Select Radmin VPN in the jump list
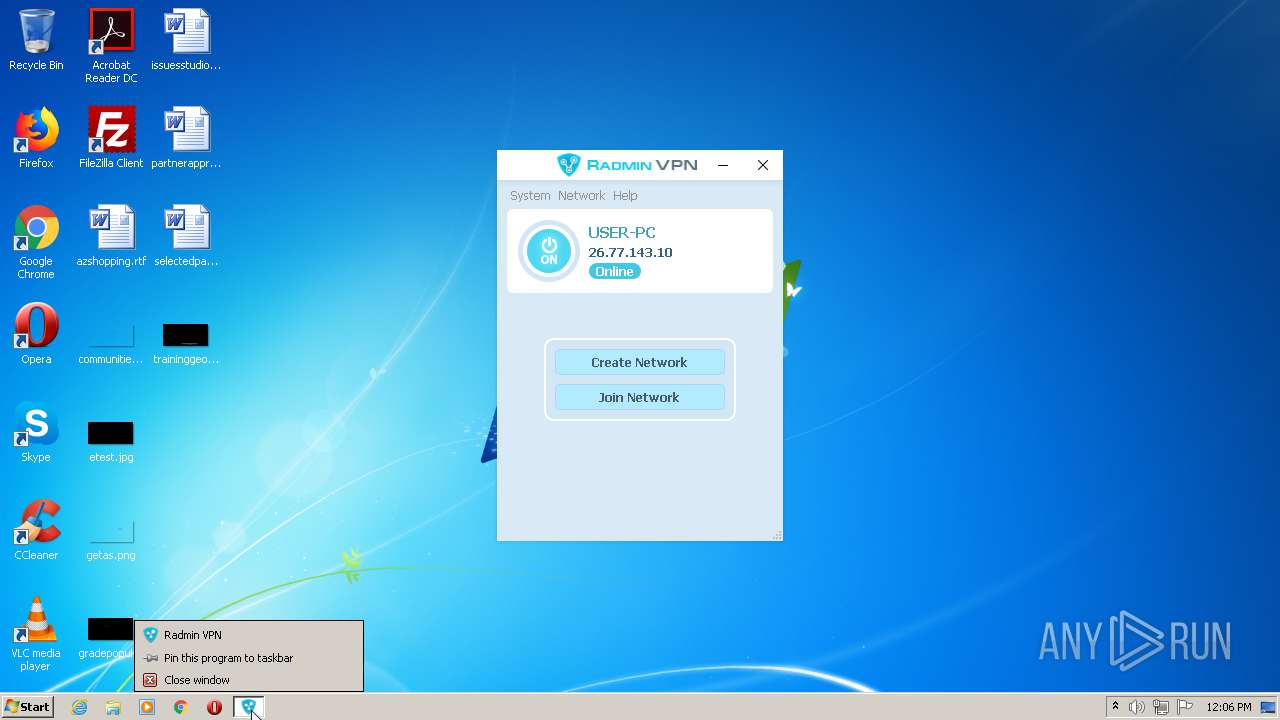The image size is (1280, 720). pyautogui.click(x=249, y=634)
